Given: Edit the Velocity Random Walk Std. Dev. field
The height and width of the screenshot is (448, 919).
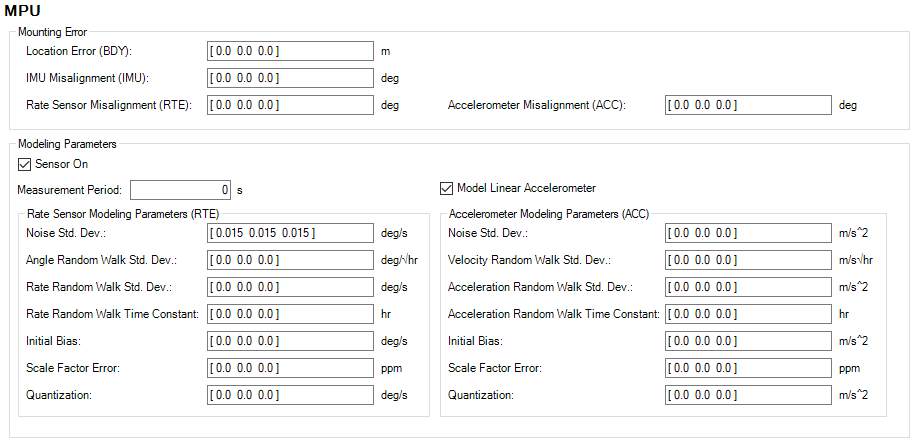Looking at the screenshot, I should pyautogui.click(x=748, y=260).
